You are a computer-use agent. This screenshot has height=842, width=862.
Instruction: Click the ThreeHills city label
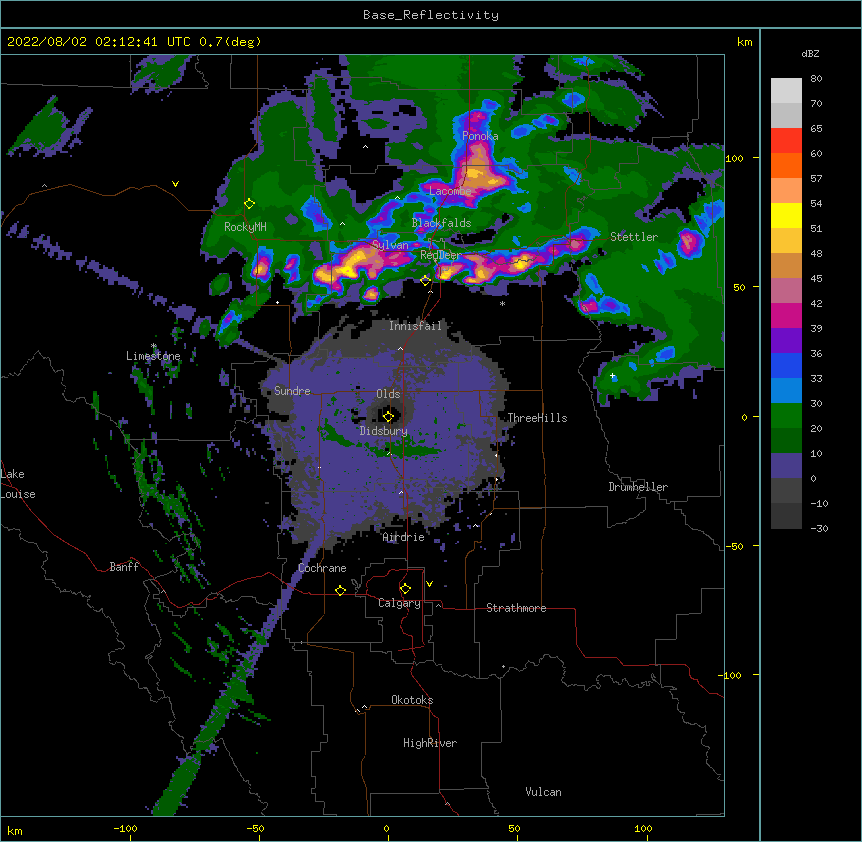coord(537,418)
